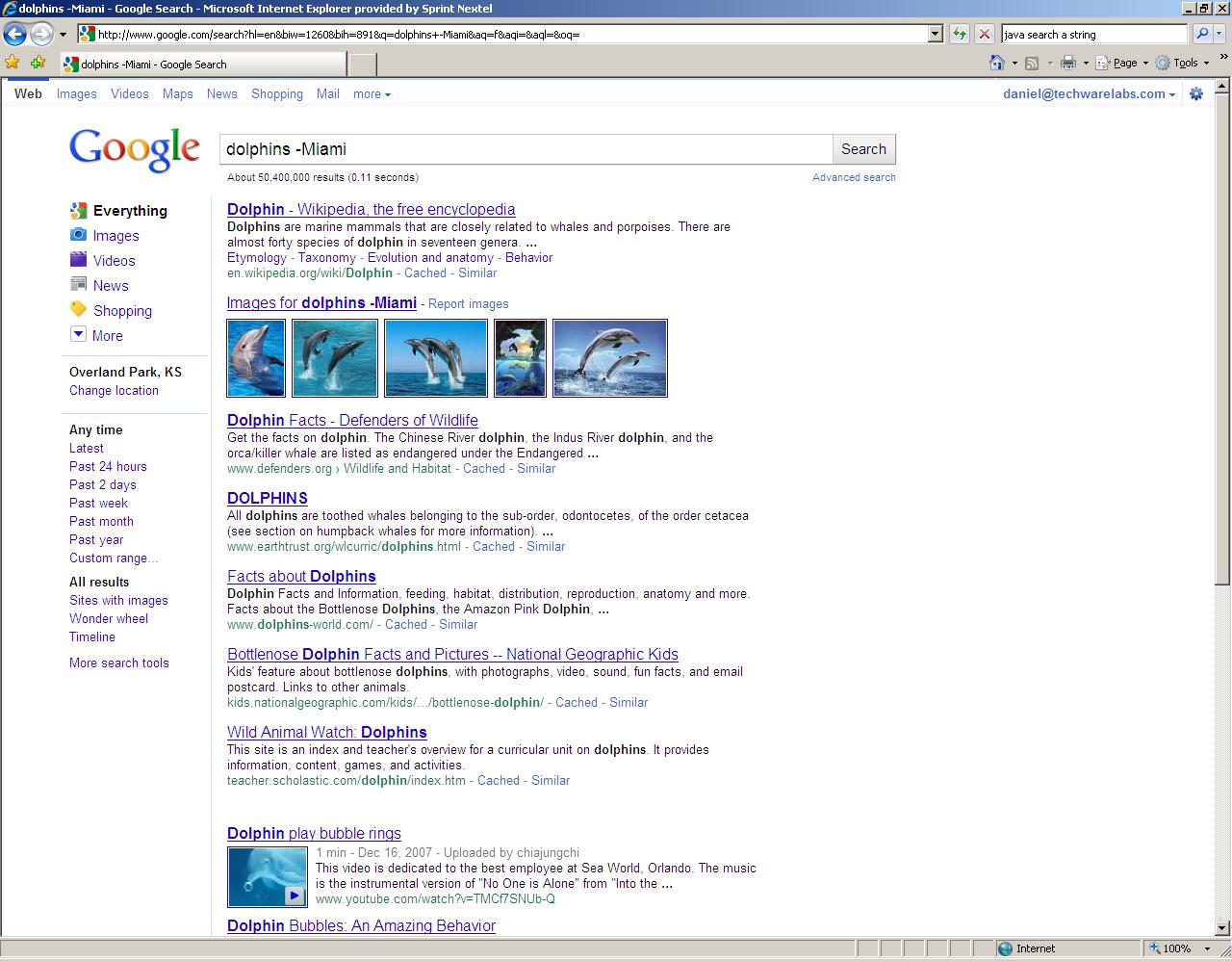Open Advanced search link
Viewport: 1232px width, 961px height.
coord(854,177)
